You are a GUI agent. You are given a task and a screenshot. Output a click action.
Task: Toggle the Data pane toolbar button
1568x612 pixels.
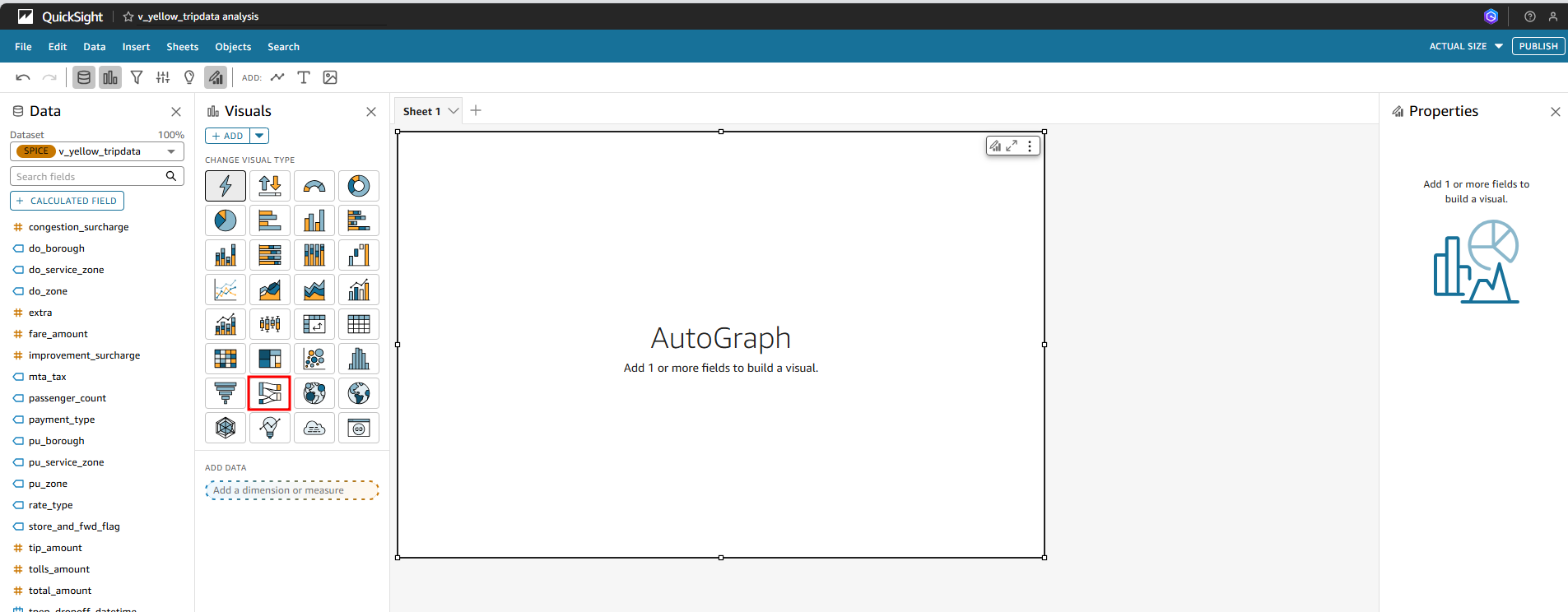[x=84, y=77]
